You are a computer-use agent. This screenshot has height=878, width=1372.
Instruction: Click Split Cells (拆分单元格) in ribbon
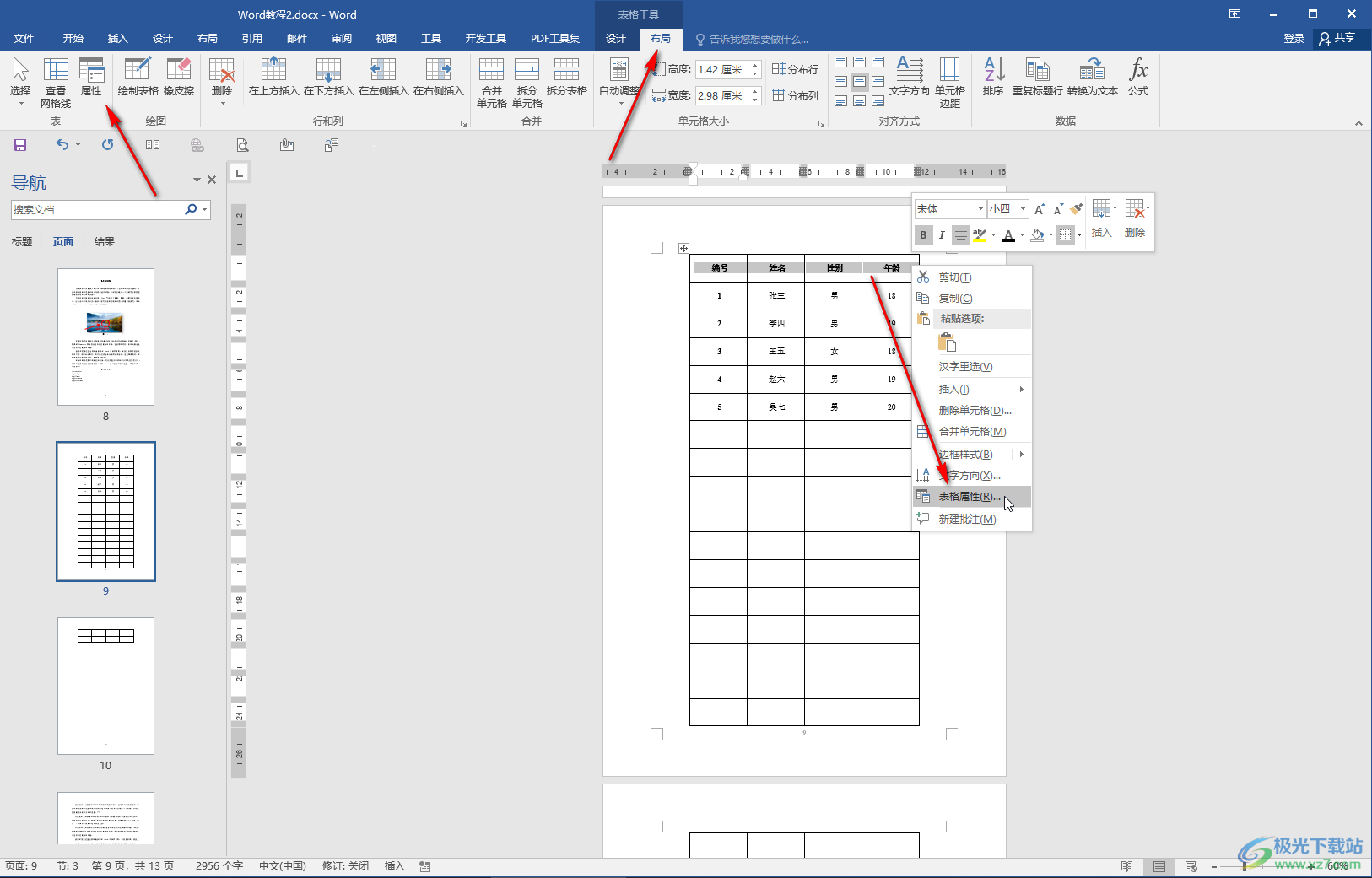coord(527,82)
